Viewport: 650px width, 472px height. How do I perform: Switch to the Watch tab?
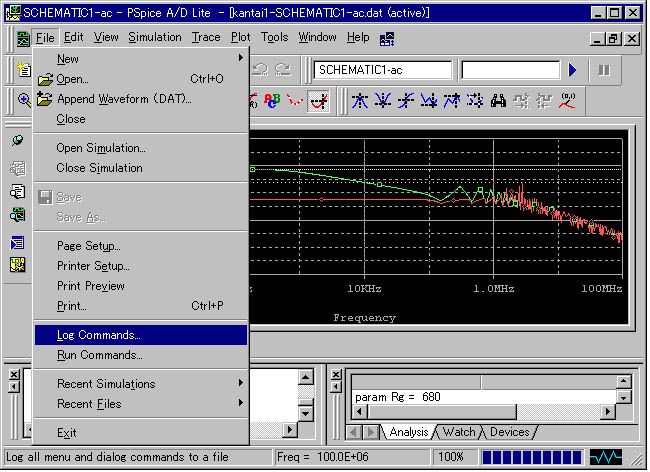tap(459, 432)
